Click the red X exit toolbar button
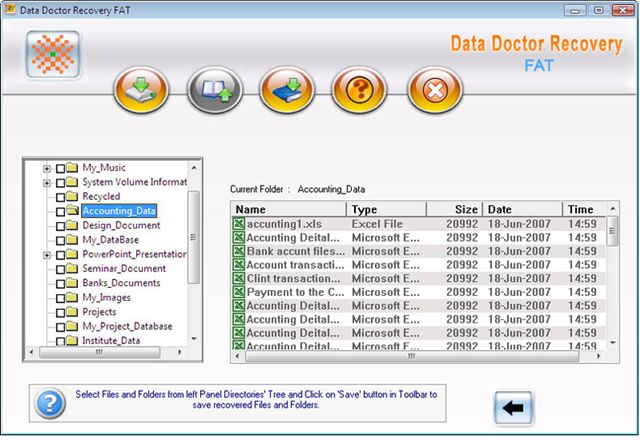640x440 pixels. (435, 90)
